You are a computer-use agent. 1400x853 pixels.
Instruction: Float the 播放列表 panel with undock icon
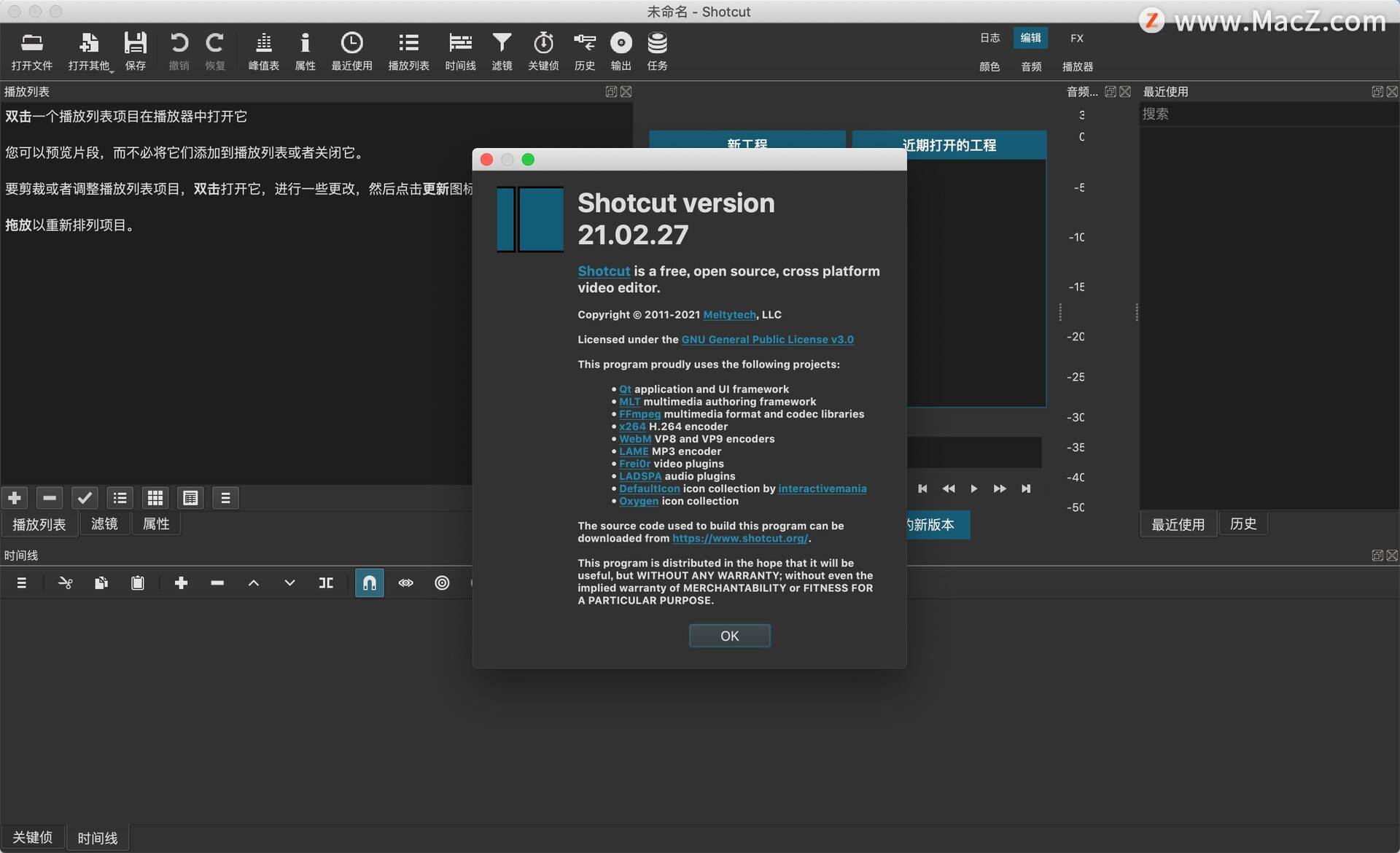pos(611,92)
